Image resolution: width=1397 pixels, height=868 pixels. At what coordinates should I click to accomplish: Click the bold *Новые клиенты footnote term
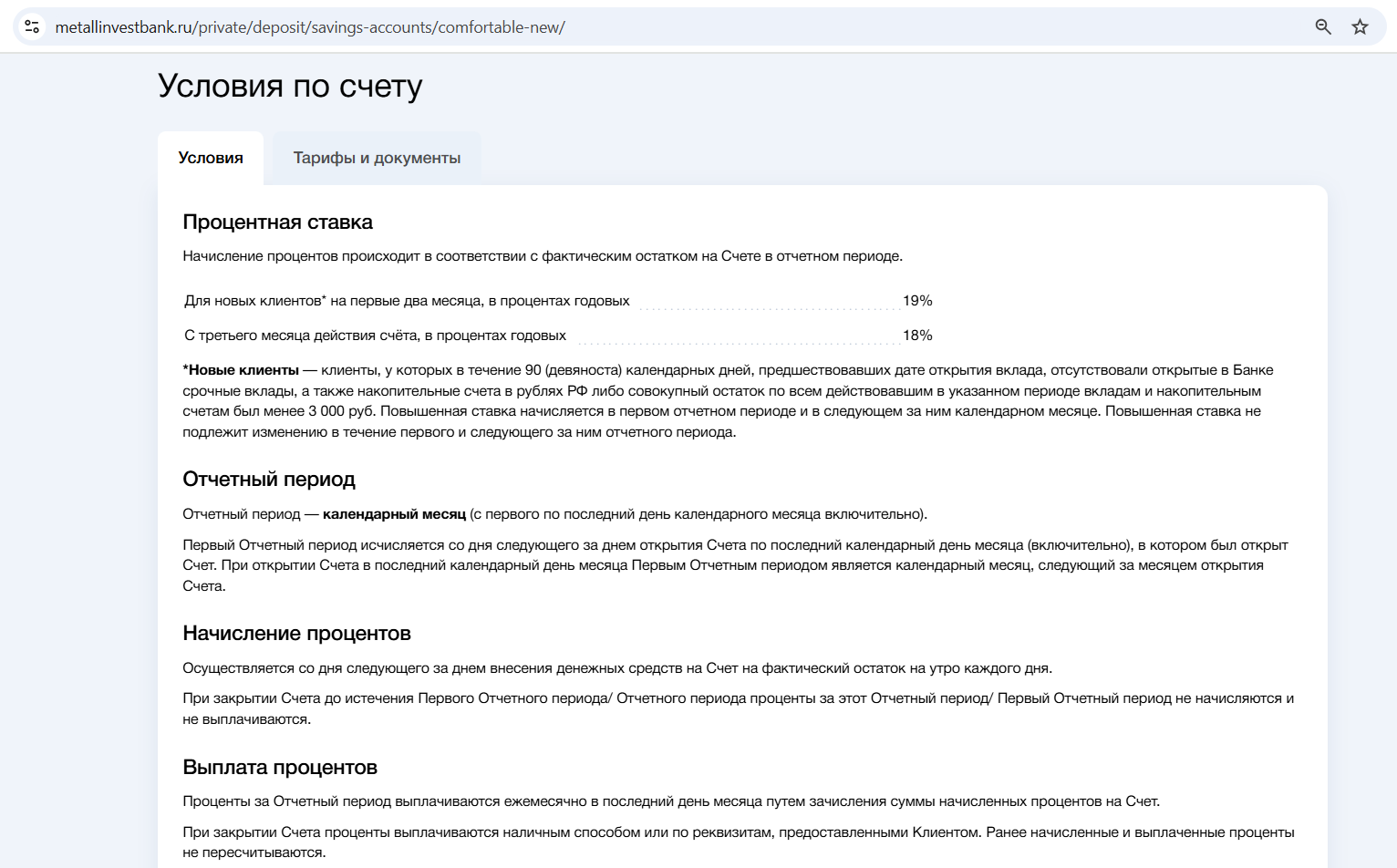click(241, 370)
